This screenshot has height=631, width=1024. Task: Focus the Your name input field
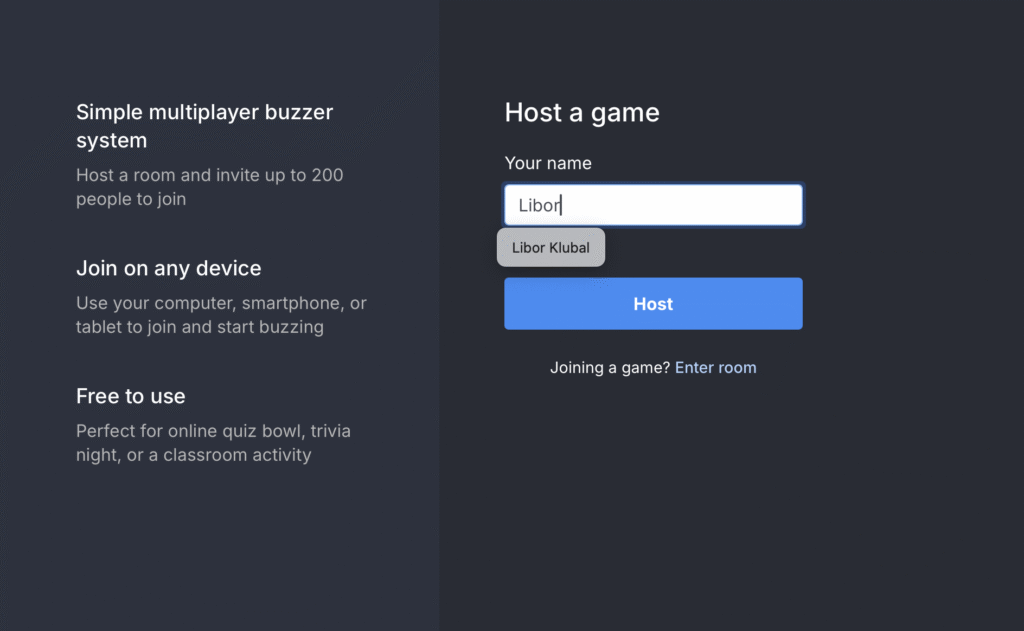pyautogui.click(x=653, y=205)
